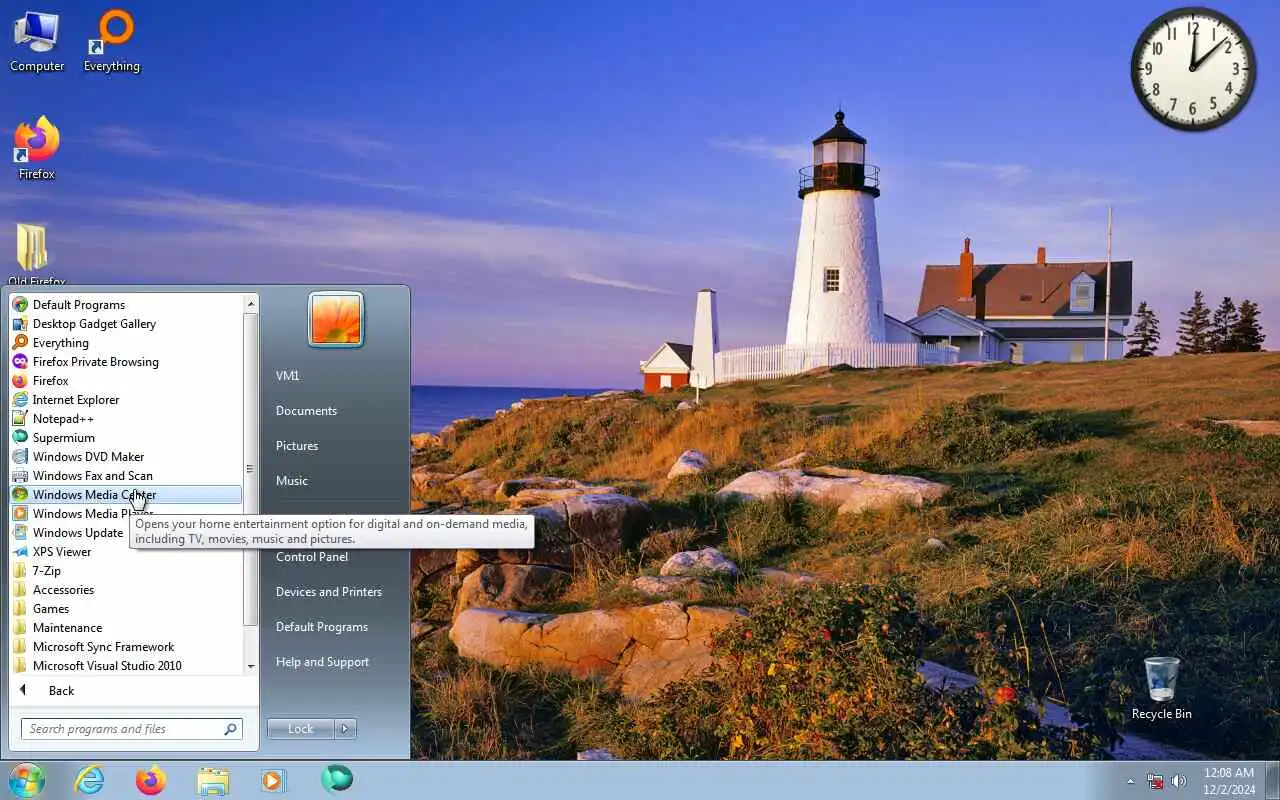Open Desktop Gadget Gallery
1280x800 pixels.
point(126,324)
